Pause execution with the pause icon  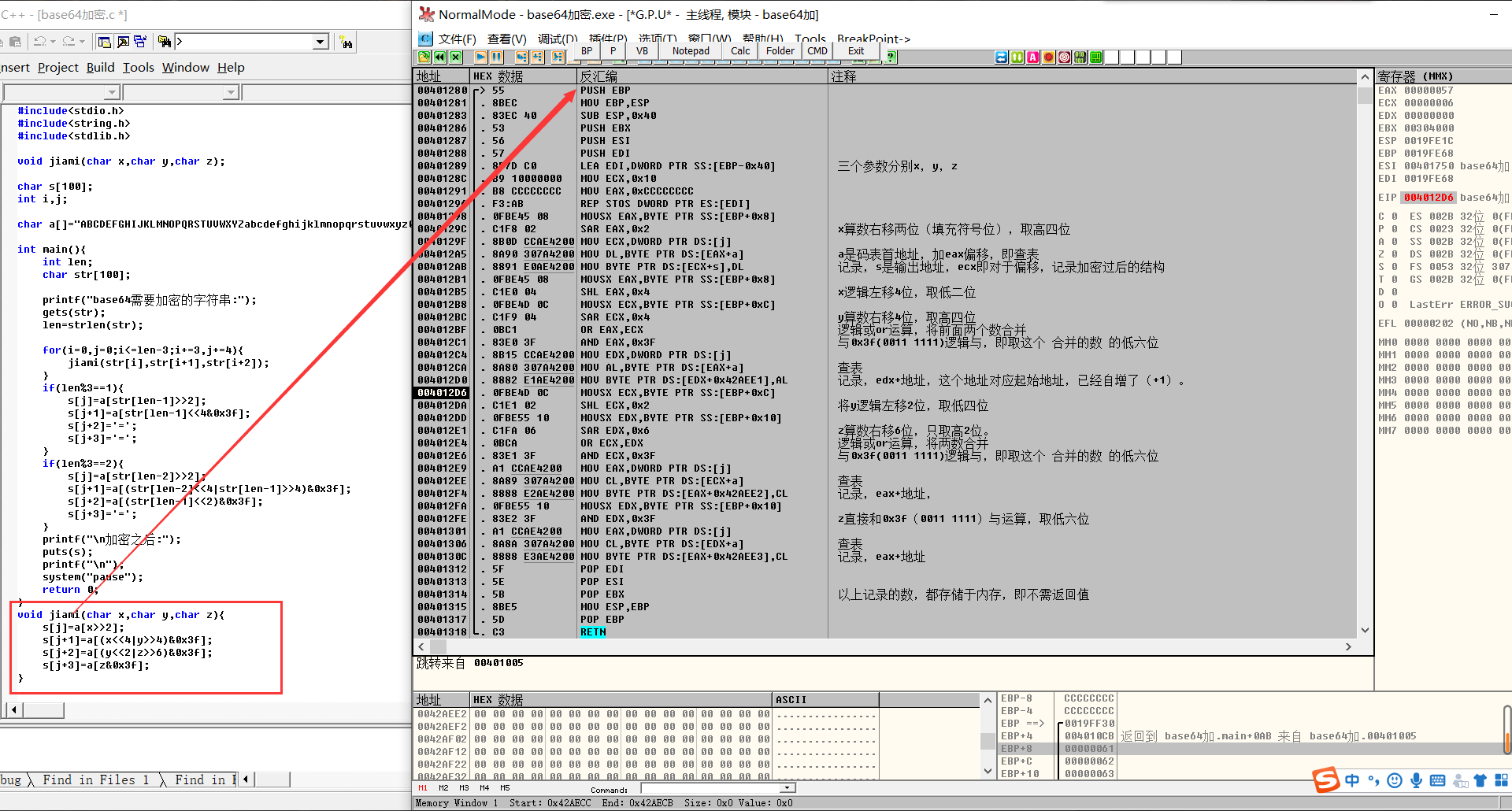point(496,57)
